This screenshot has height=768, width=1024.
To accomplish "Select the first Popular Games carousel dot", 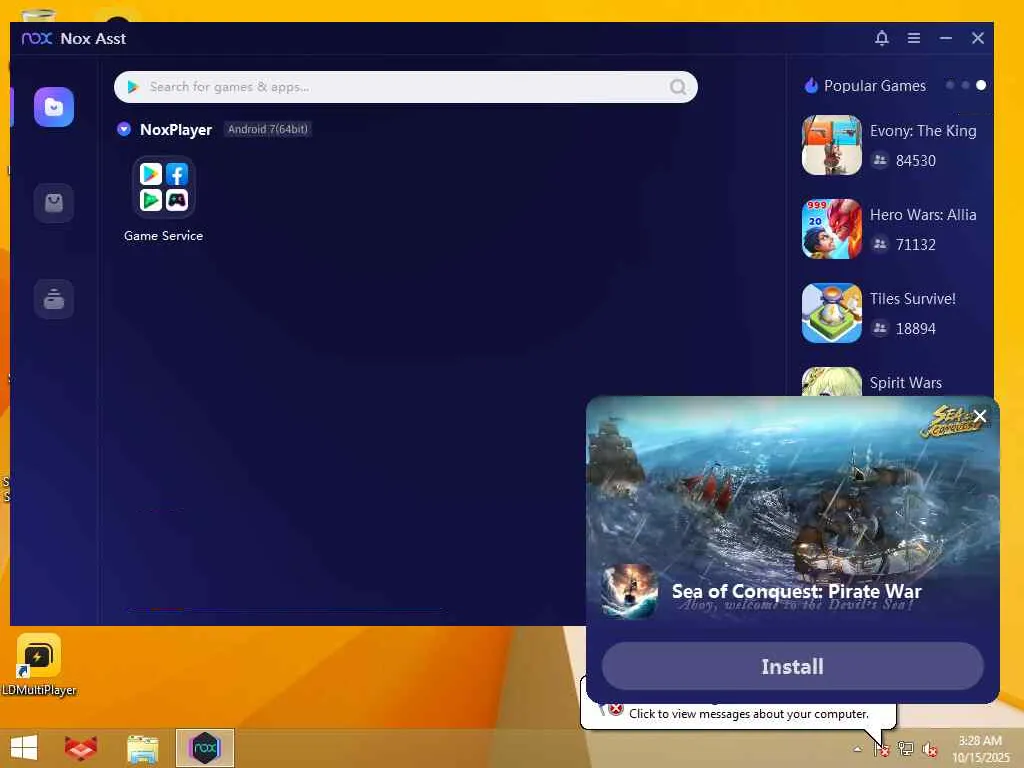I will 950,86.
